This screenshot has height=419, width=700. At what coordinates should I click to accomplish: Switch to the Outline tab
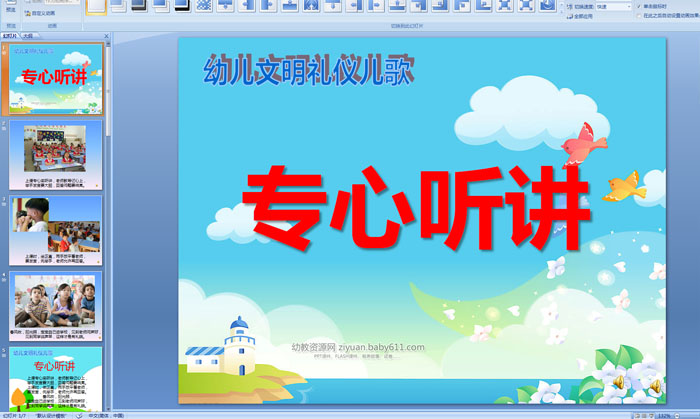28,36
